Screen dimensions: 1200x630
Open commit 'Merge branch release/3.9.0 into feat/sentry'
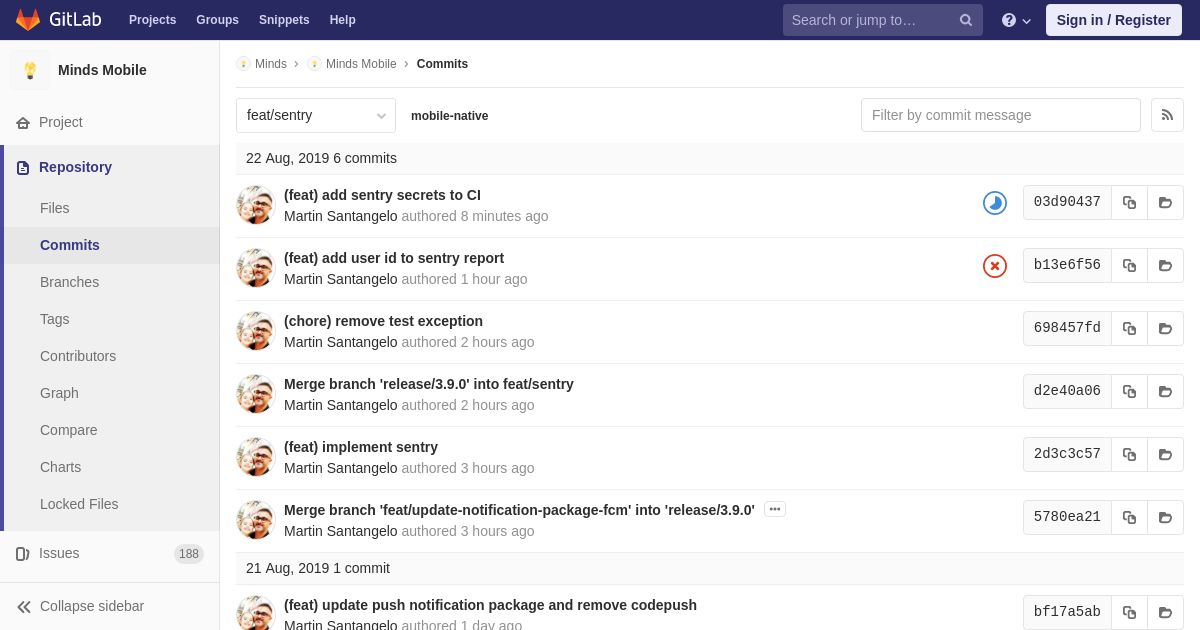(x=429, y=384)
